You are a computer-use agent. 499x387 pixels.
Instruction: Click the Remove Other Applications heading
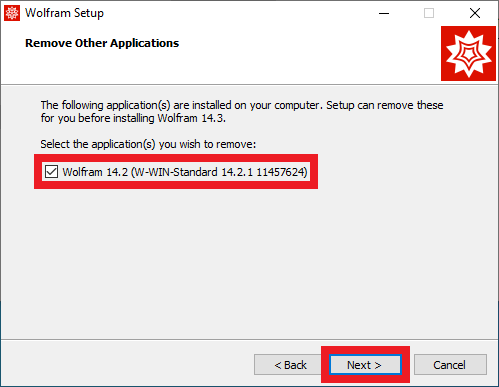pyautogui.click(x=102, y=43)
